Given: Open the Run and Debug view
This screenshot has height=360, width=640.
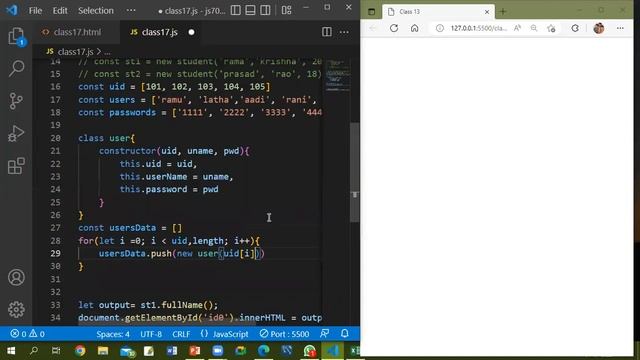Looking at the screenshot, I should pyautogui.click(x=16, y=133).
